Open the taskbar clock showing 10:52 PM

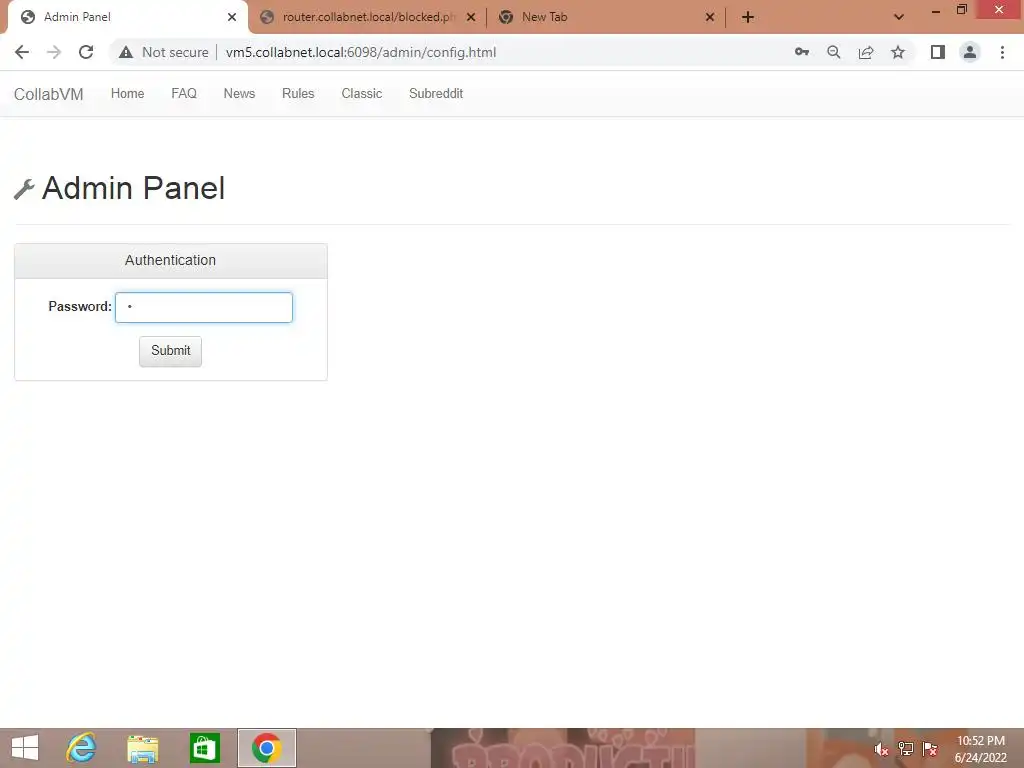[x=980, y=748]
